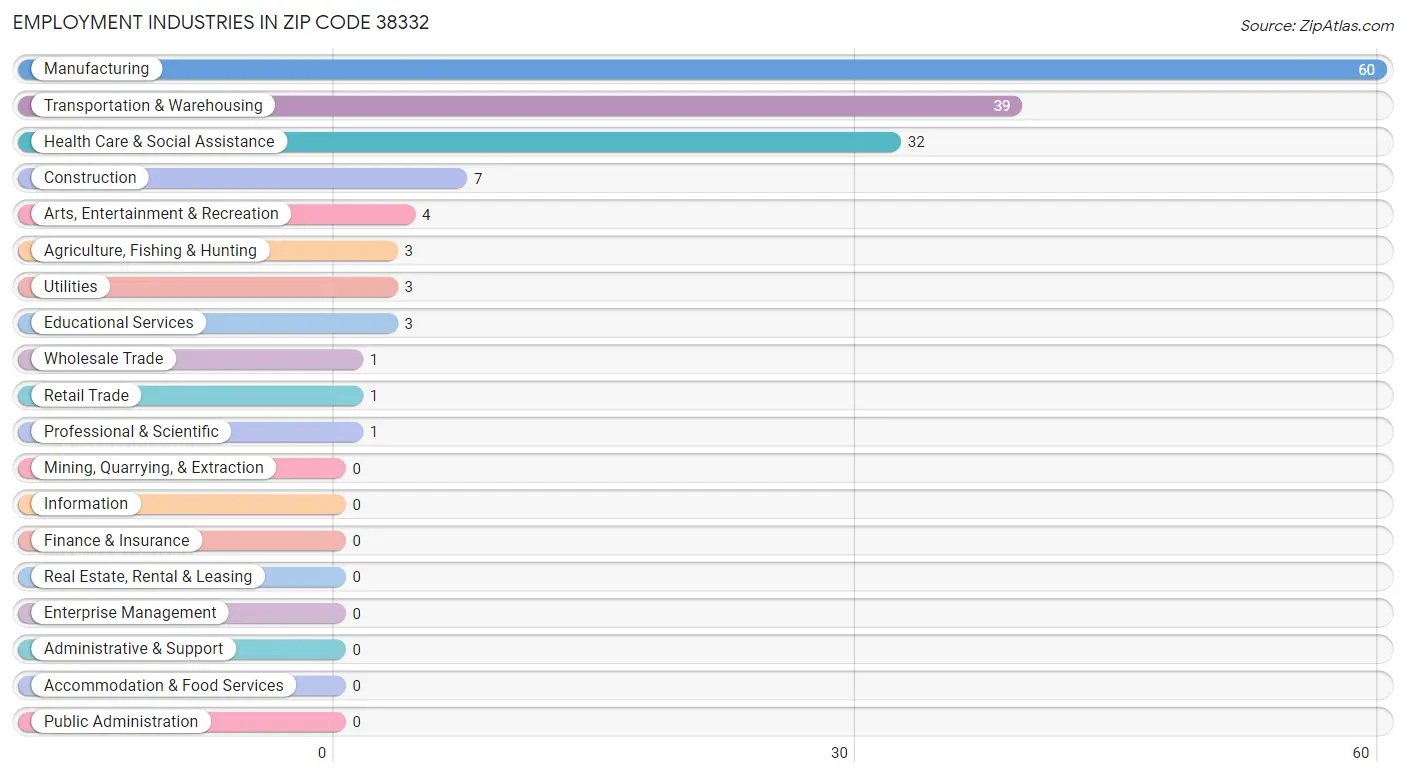The height and width of the screenshot is (777, 1406).
Task: Click the Educational Services value 3
Action: pyautogui.click(x=408, y=324)
